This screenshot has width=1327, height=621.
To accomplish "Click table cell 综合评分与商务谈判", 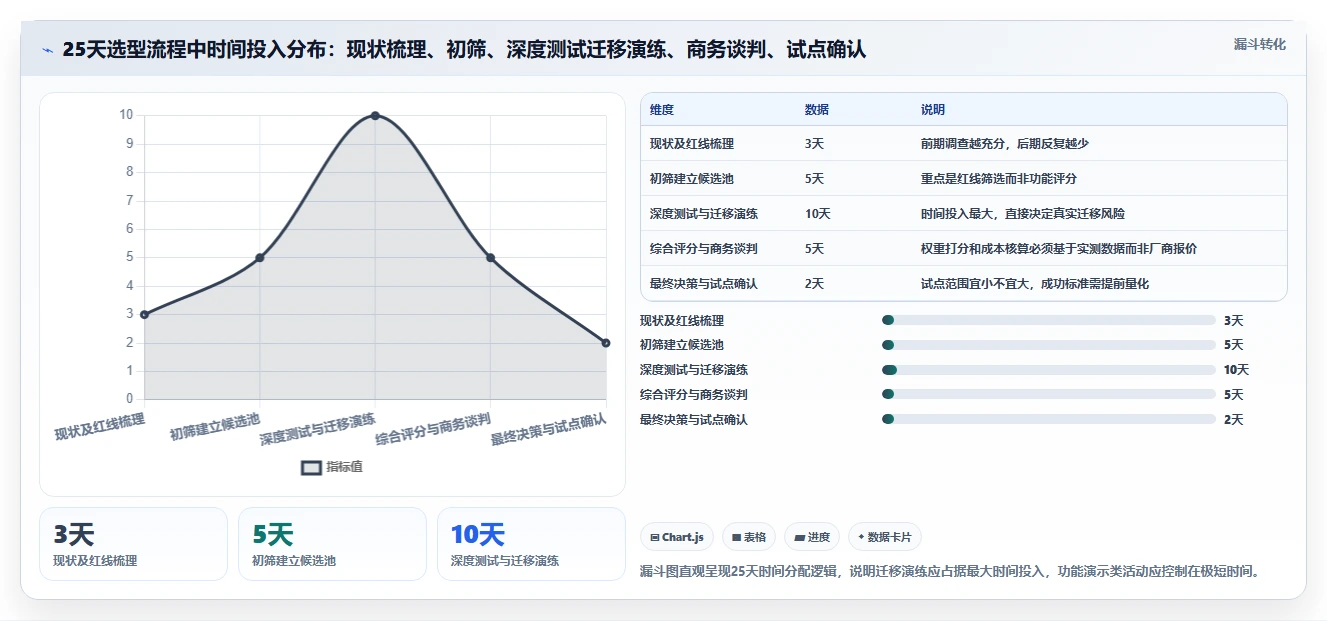I will 704,249.
